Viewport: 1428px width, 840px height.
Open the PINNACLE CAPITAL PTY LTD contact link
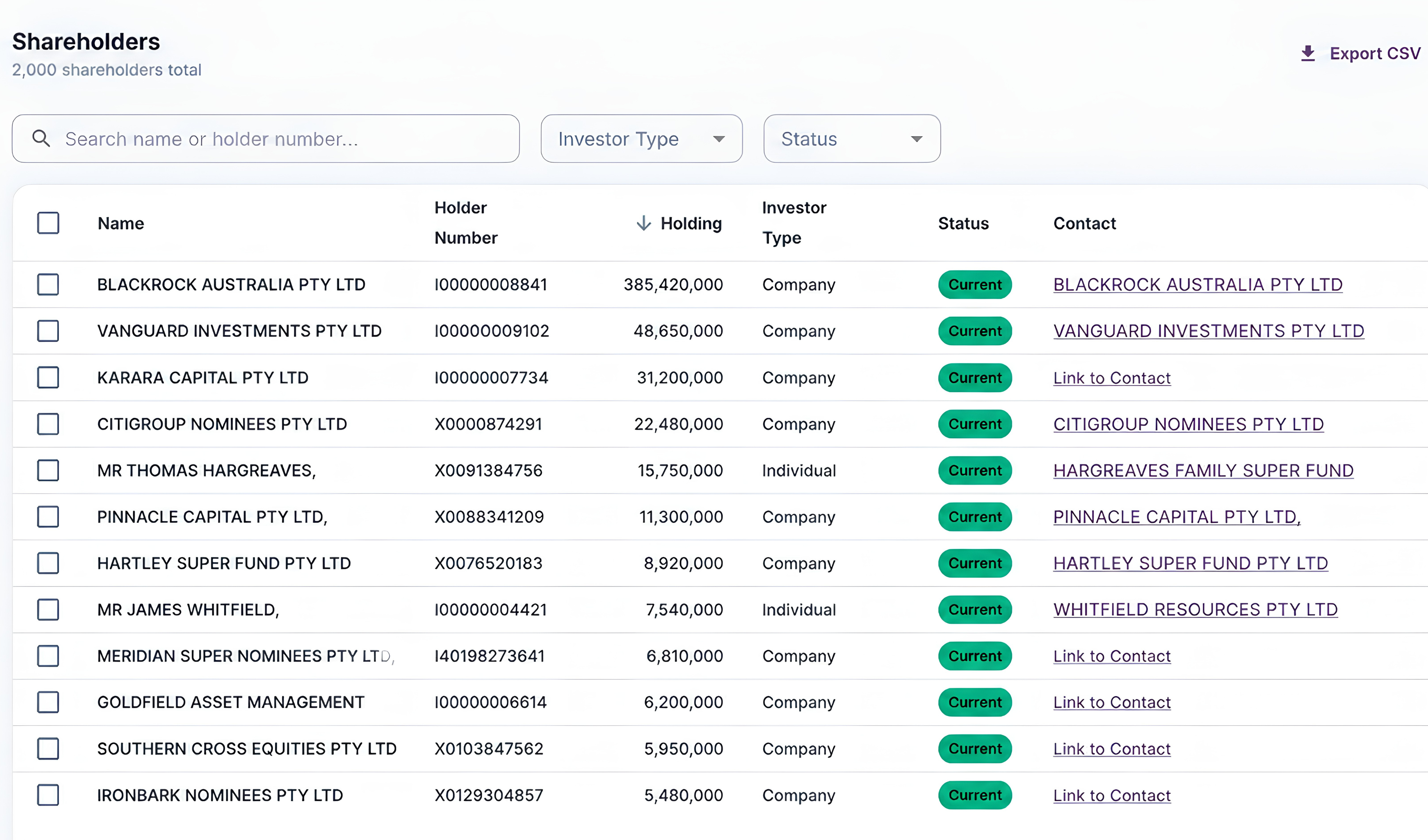coord(1177,517)
